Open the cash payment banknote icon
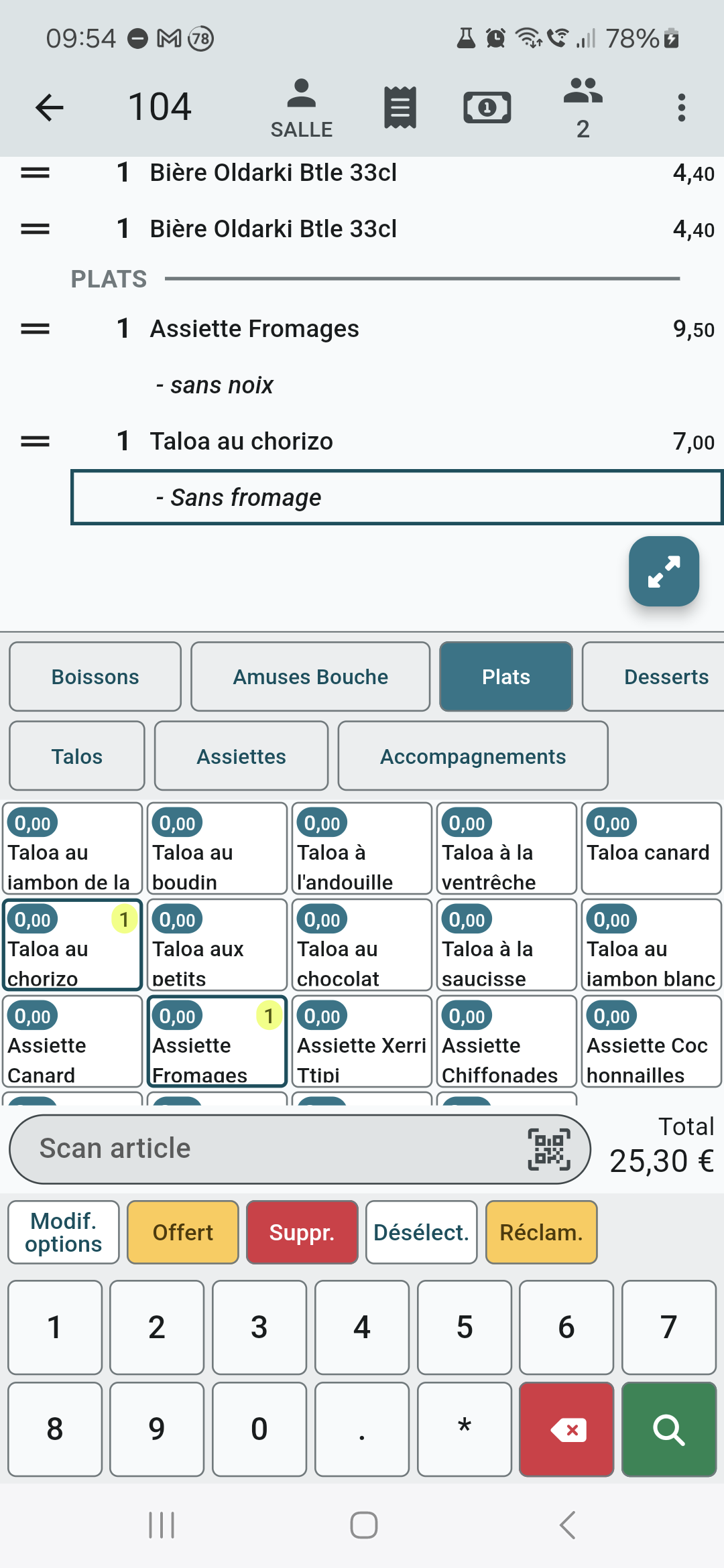This screenshot has height=1568, width=724. [x=487, y=107]
